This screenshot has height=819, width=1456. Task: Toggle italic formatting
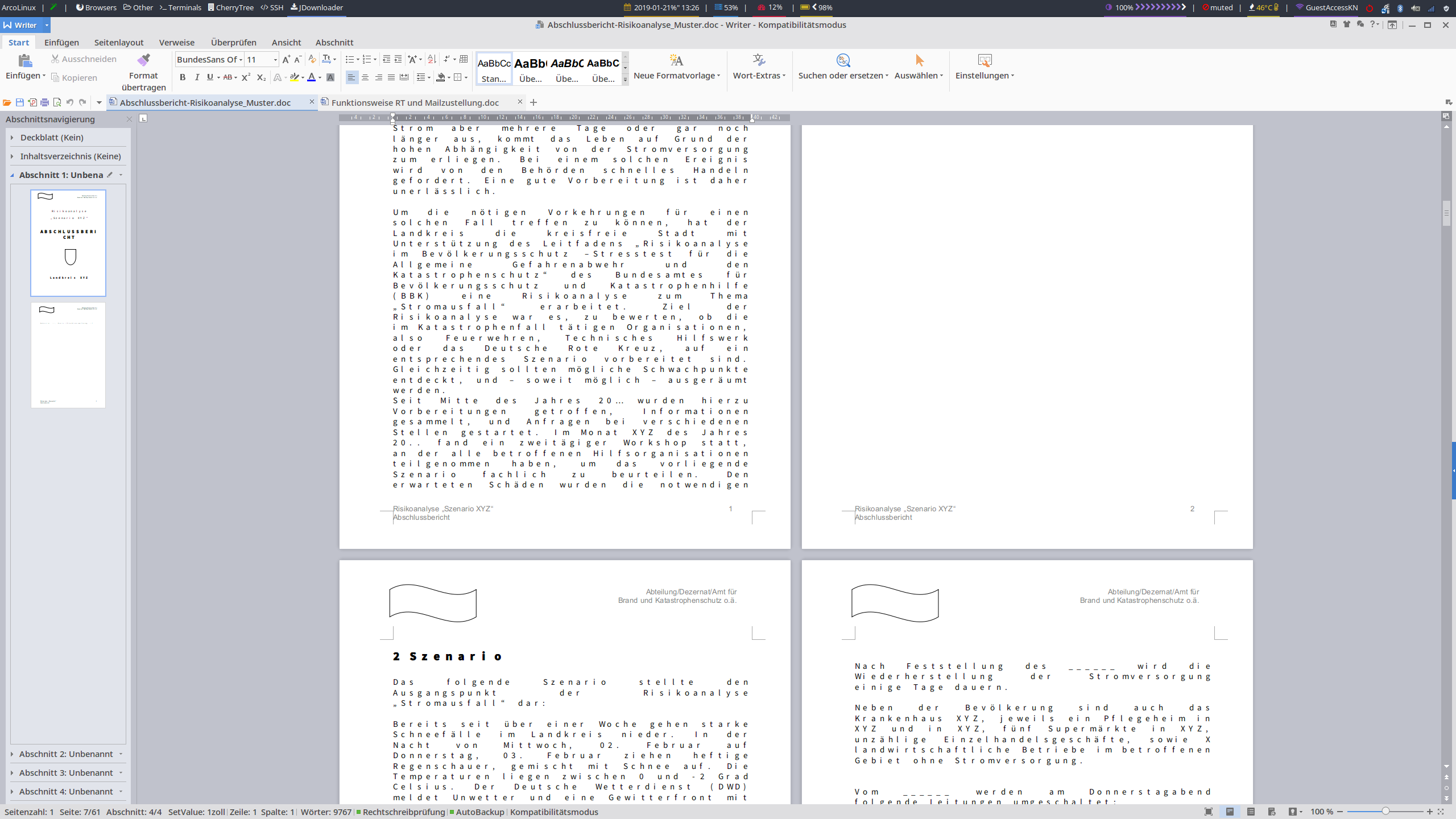(197, 77)
